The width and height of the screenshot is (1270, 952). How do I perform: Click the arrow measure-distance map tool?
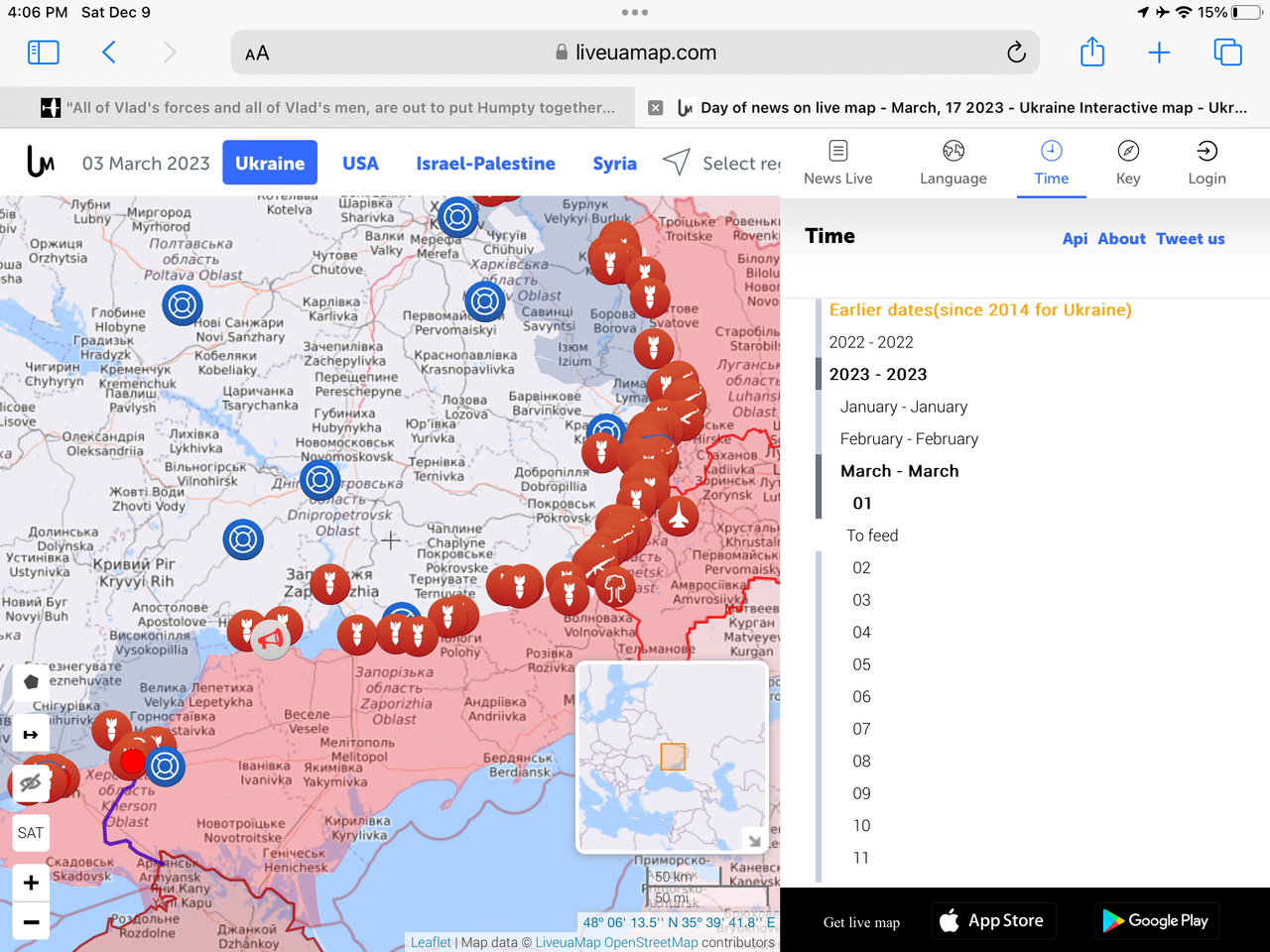(x=31, y=735)
